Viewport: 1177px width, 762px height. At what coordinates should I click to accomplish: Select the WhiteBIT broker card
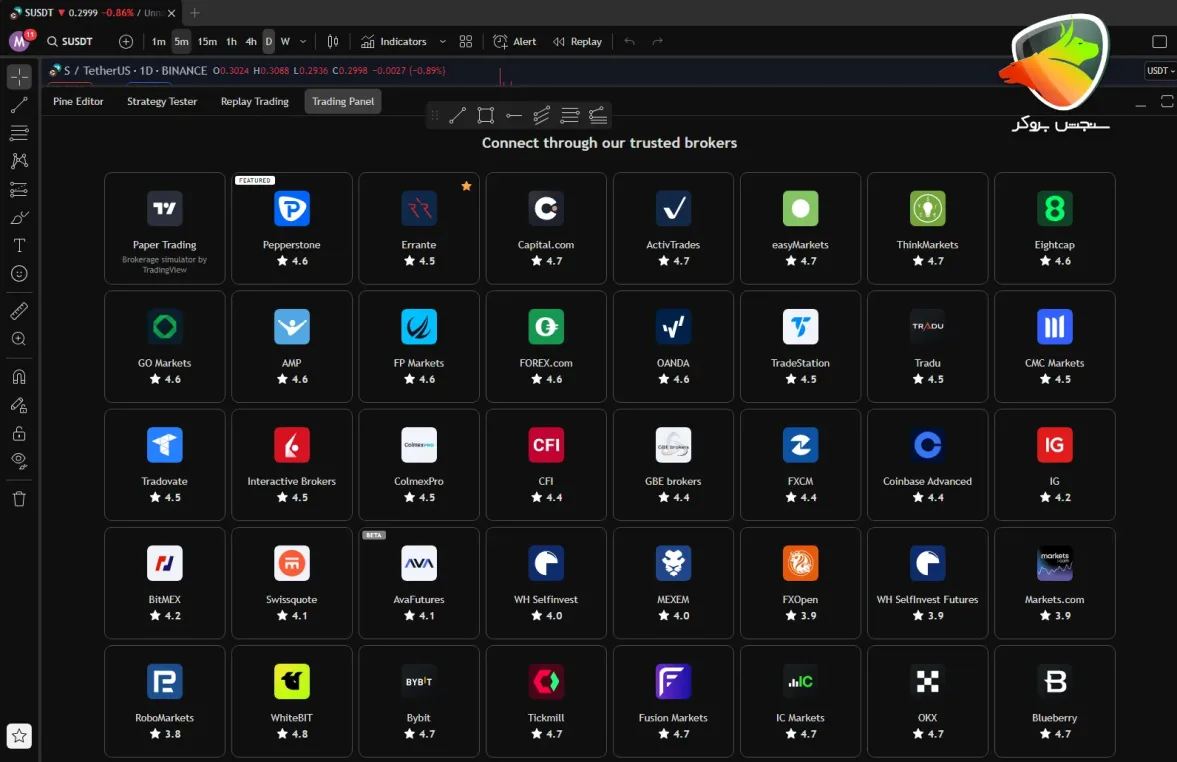pos(292,701)
